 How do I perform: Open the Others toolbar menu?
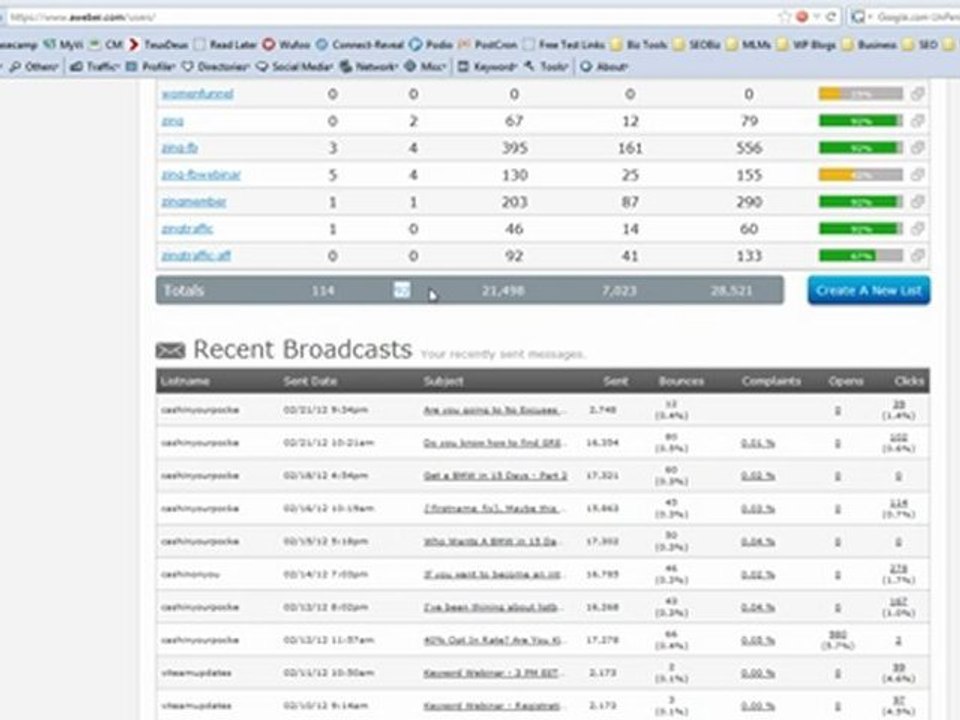coord(34,66)
